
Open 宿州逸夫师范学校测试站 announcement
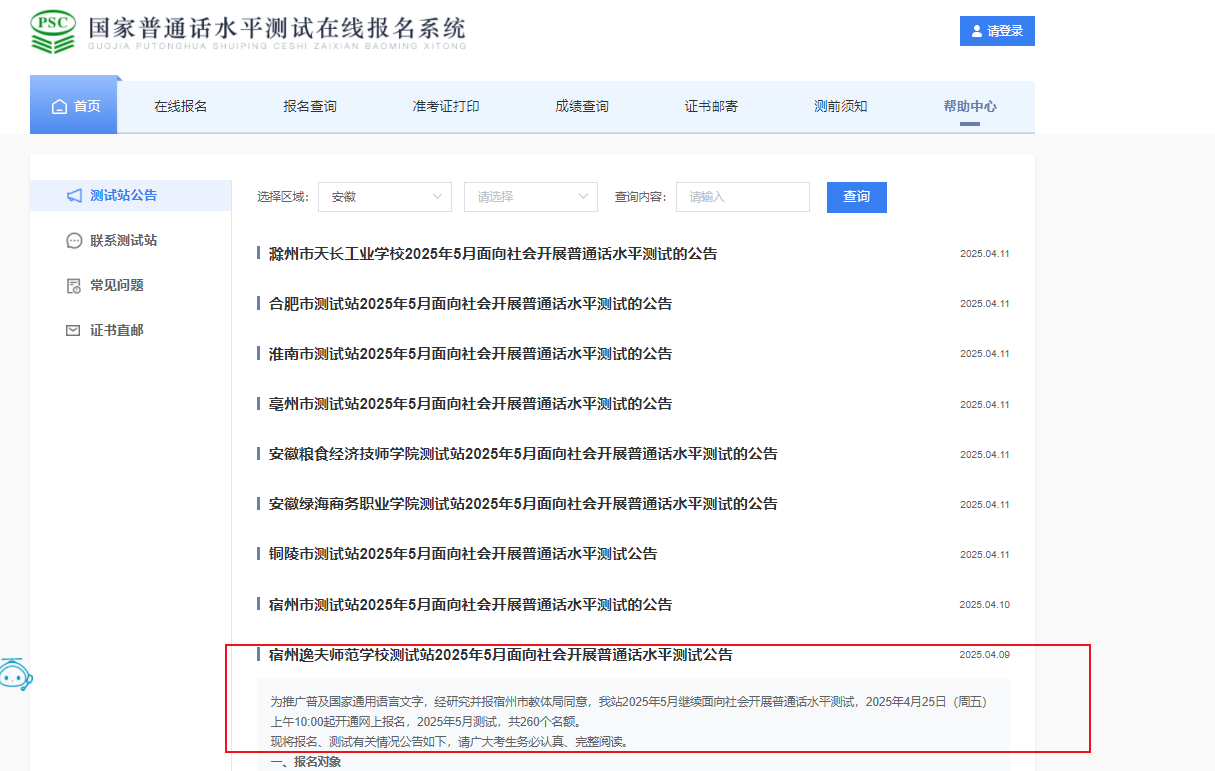pos(501,655)
